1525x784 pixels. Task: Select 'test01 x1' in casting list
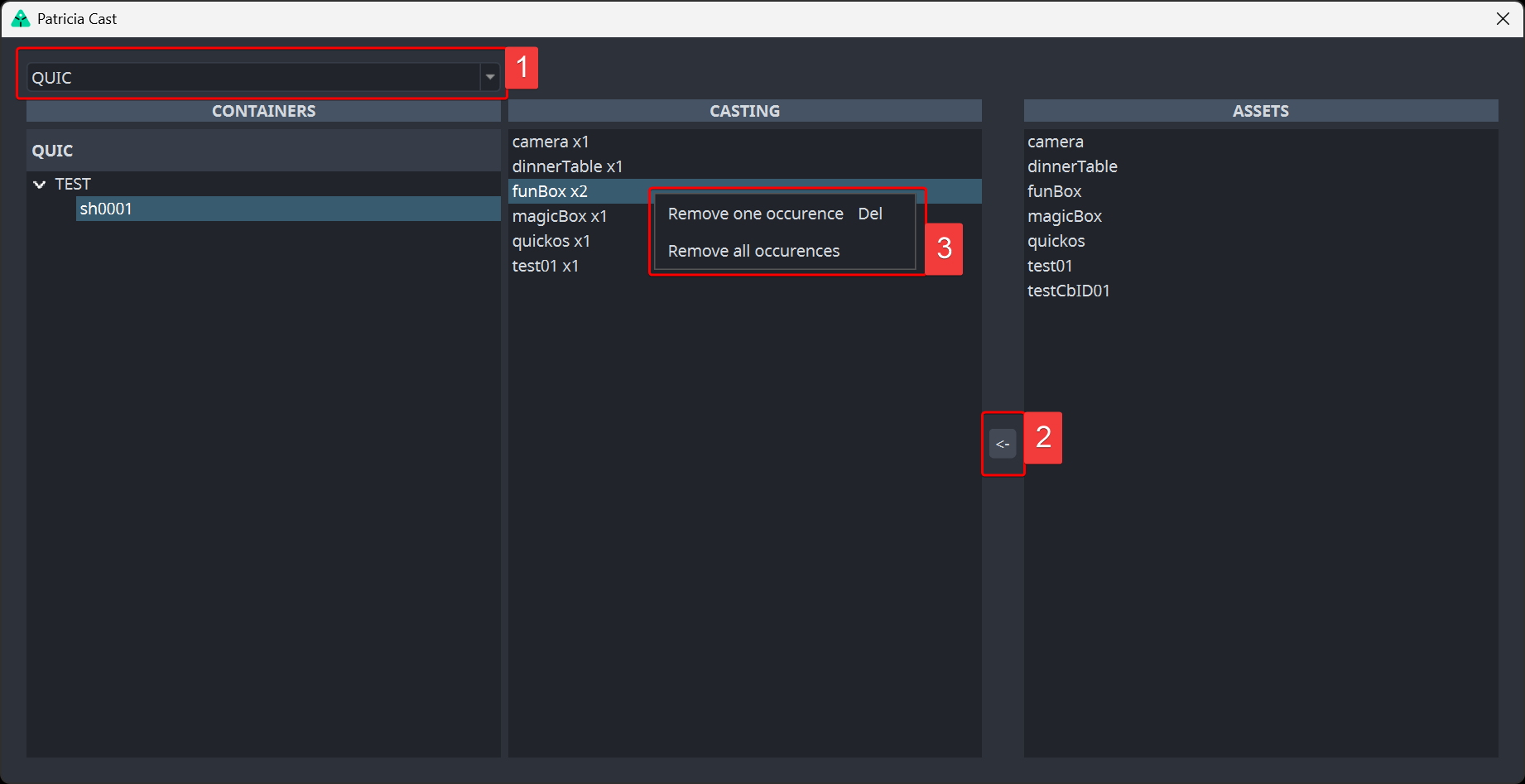click(x=546, y=266)
